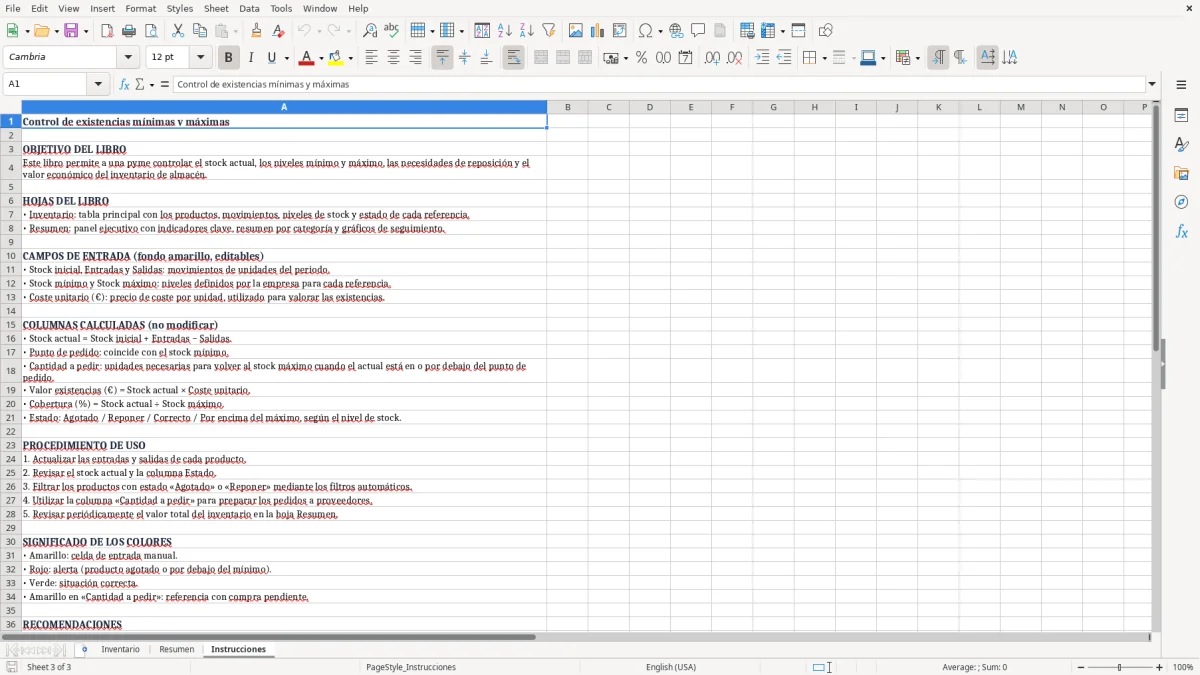Click the Export as PDF icon
This screenshot has width=1200, height=675.
tap(107, 31)
